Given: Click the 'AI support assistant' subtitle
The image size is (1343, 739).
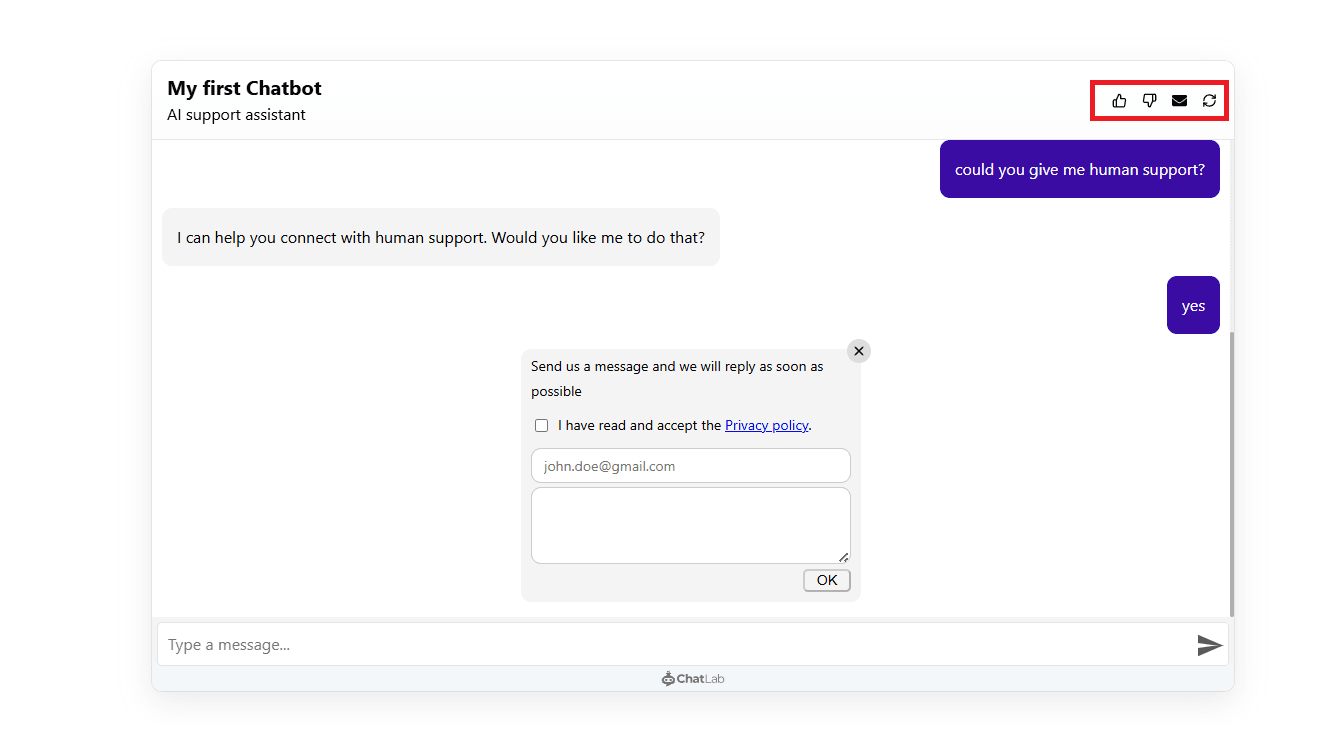Looking at the screenshot, I should click(237, 115).
